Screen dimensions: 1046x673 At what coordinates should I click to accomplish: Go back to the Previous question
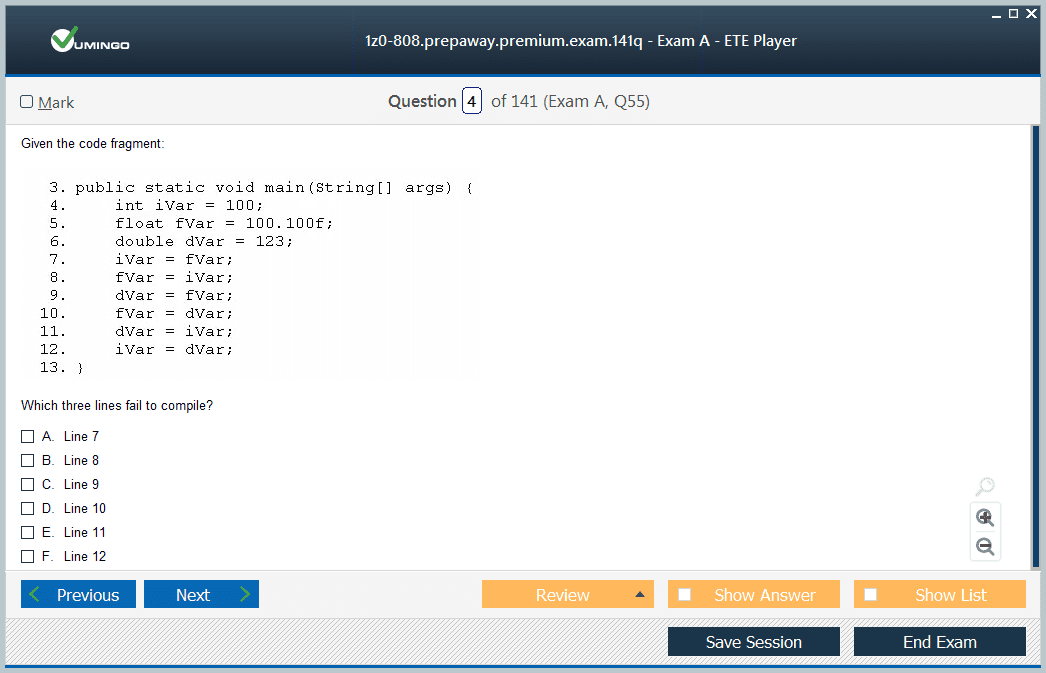pos(77,595)
